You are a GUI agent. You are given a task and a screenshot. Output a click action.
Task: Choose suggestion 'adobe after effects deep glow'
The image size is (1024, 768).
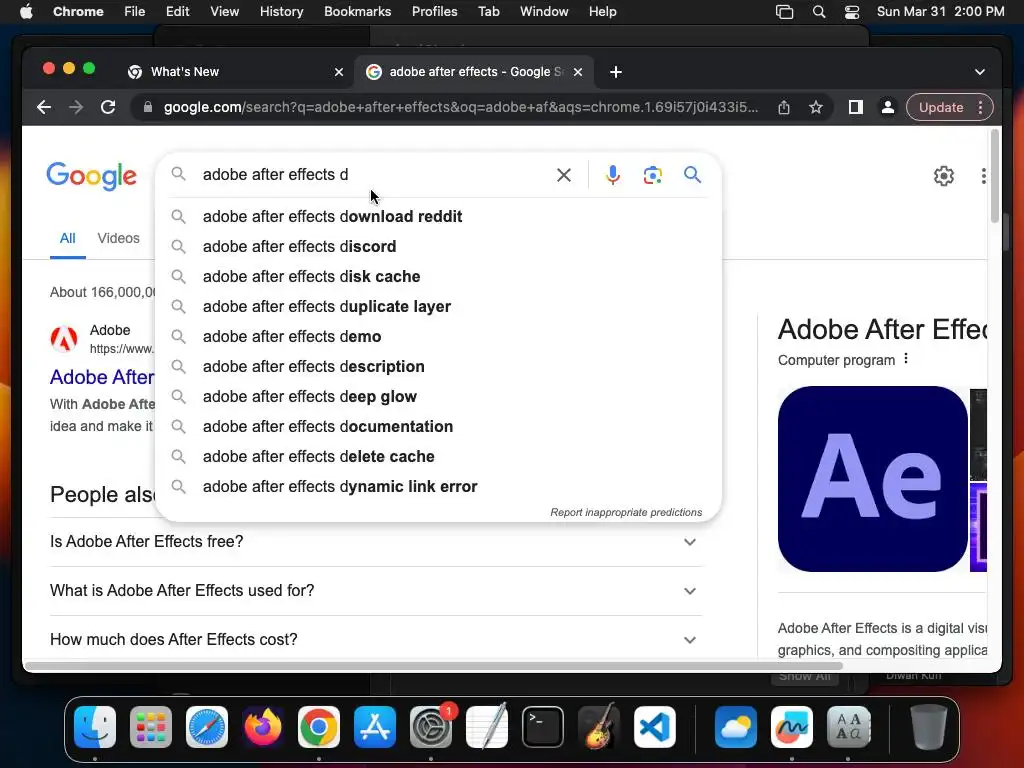tap(438, 396)
